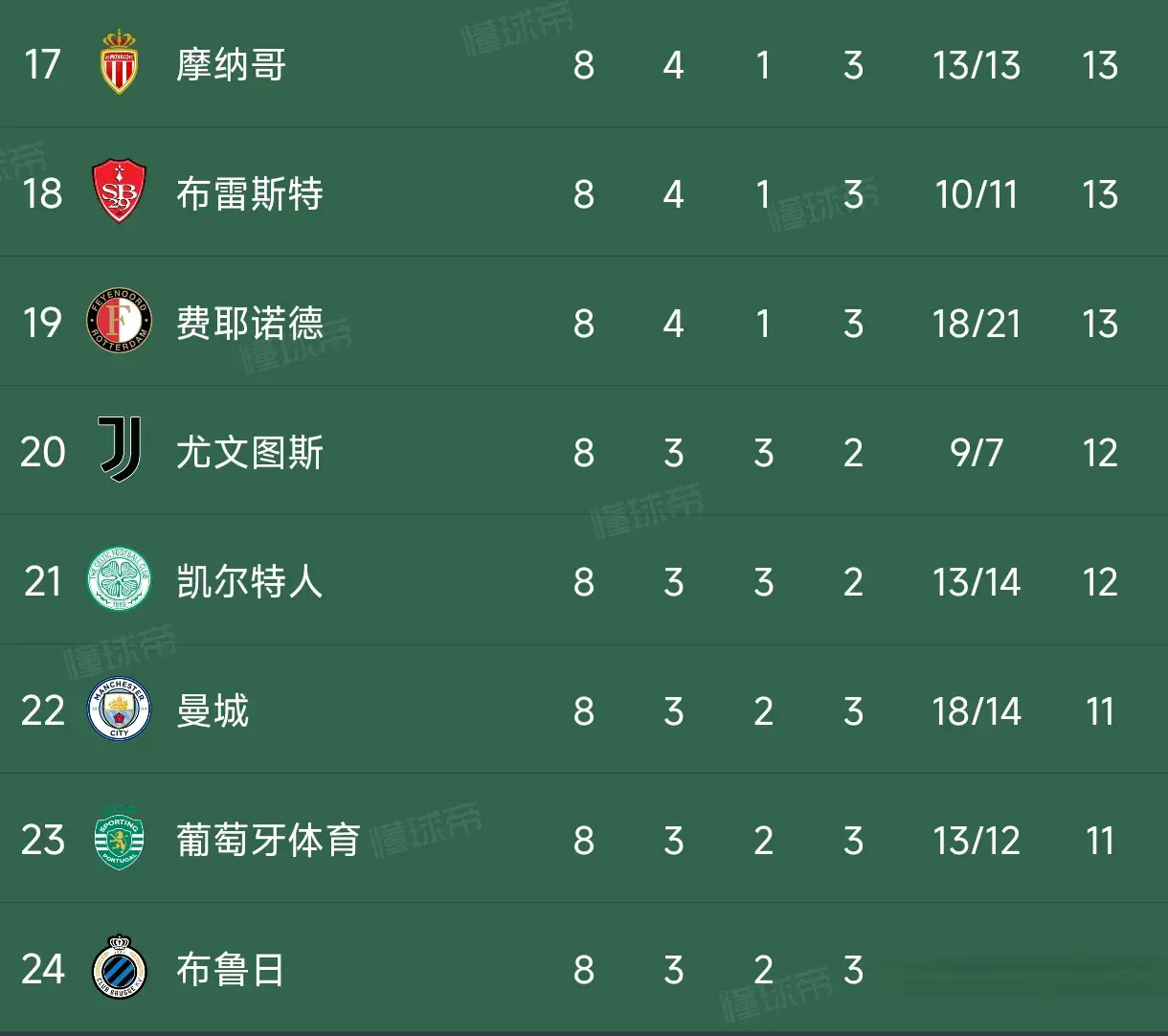Open the 凯尔特人 team entry
1168x1036 pixels.
(x=250, y=582)
